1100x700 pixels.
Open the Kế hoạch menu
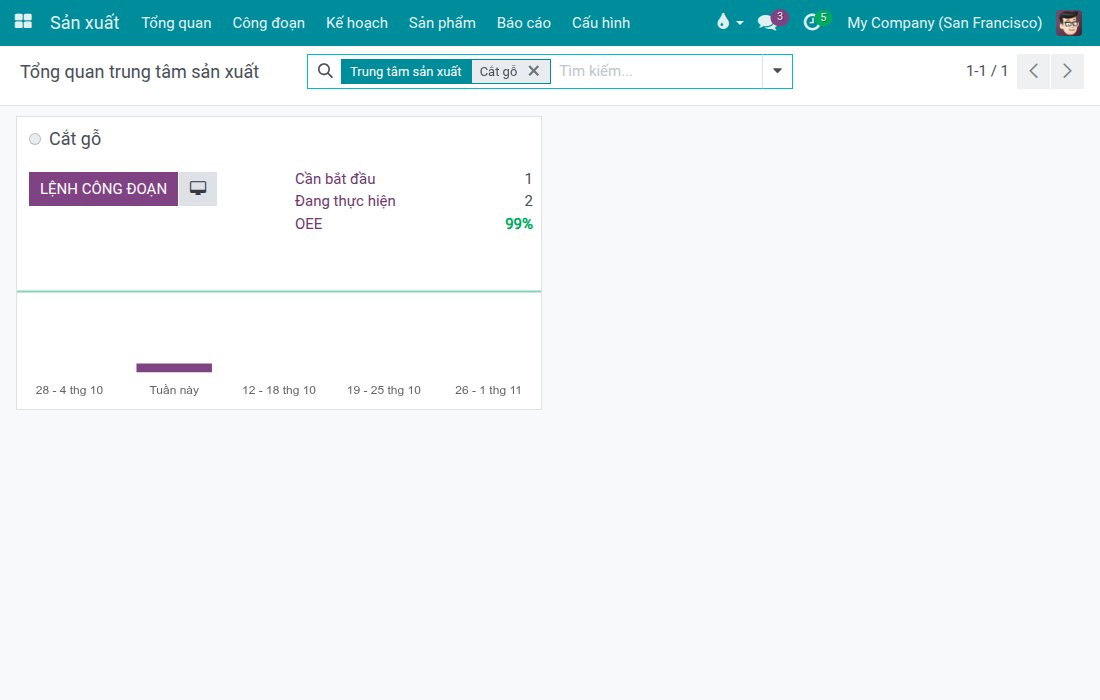356,22
